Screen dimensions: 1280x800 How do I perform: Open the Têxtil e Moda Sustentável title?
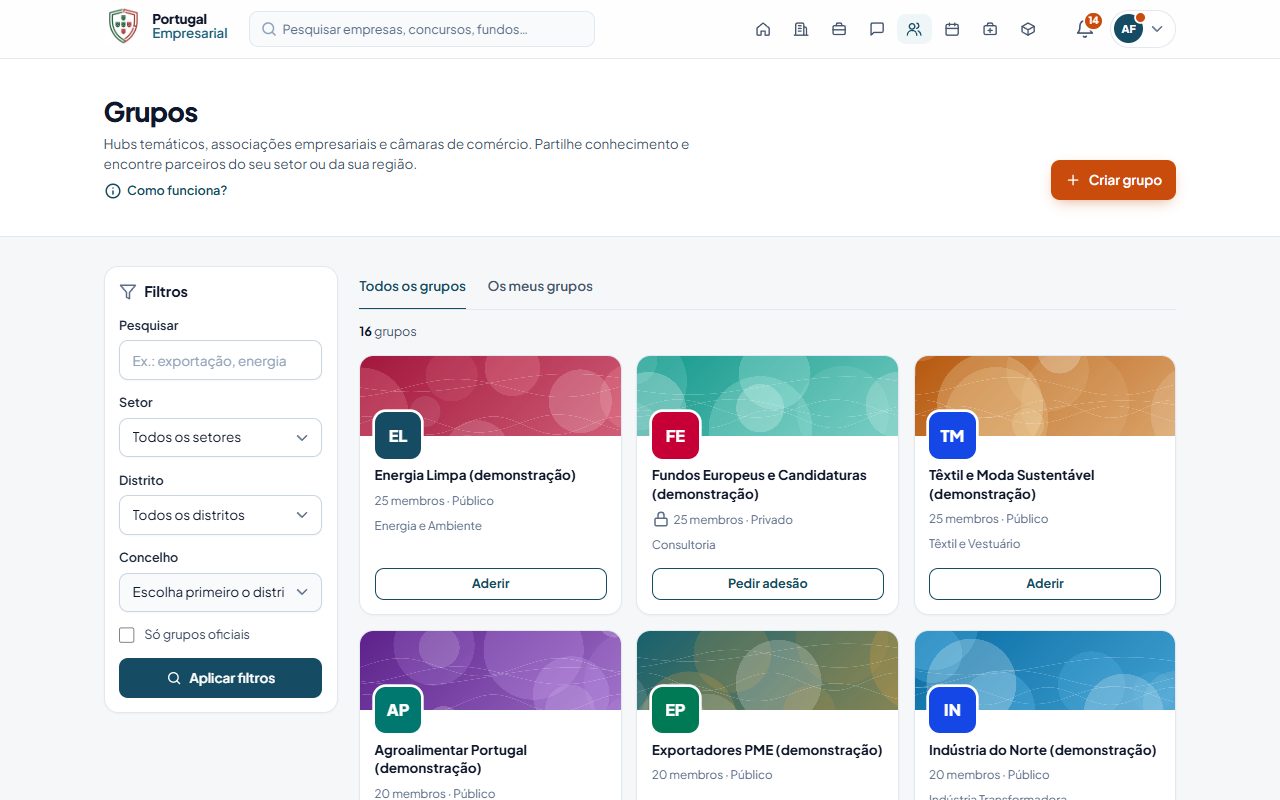tap(1012, 484)
